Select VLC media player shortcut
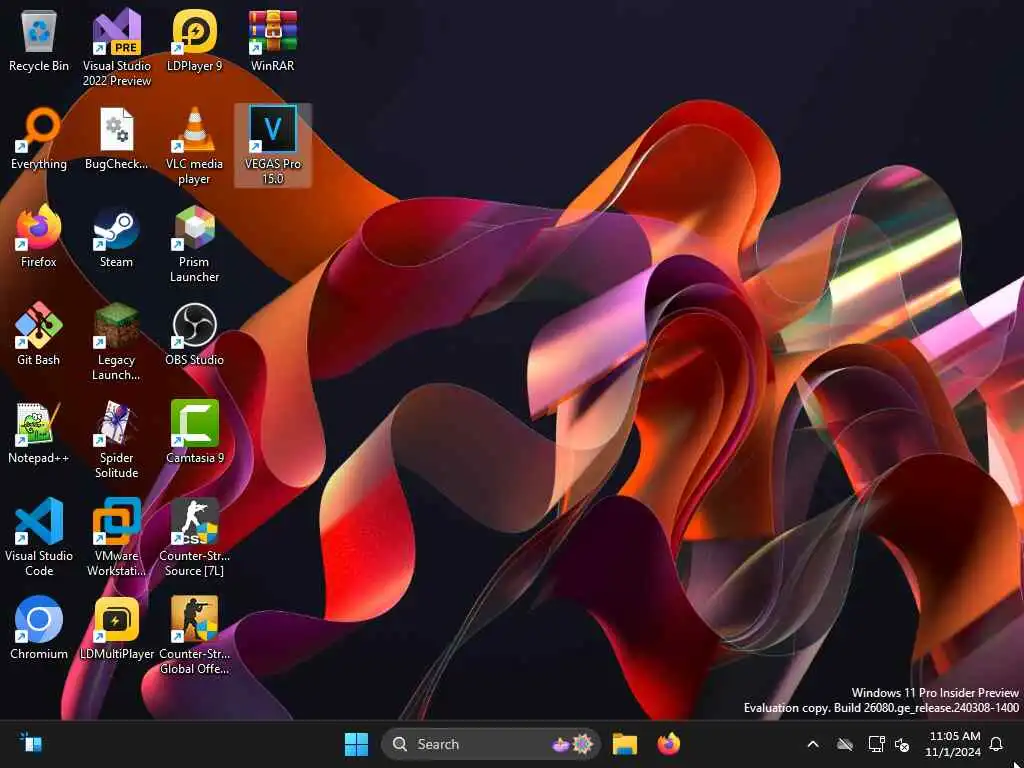Image resolution: width=1024 pixels, height=768 pixels. point(194,146)
